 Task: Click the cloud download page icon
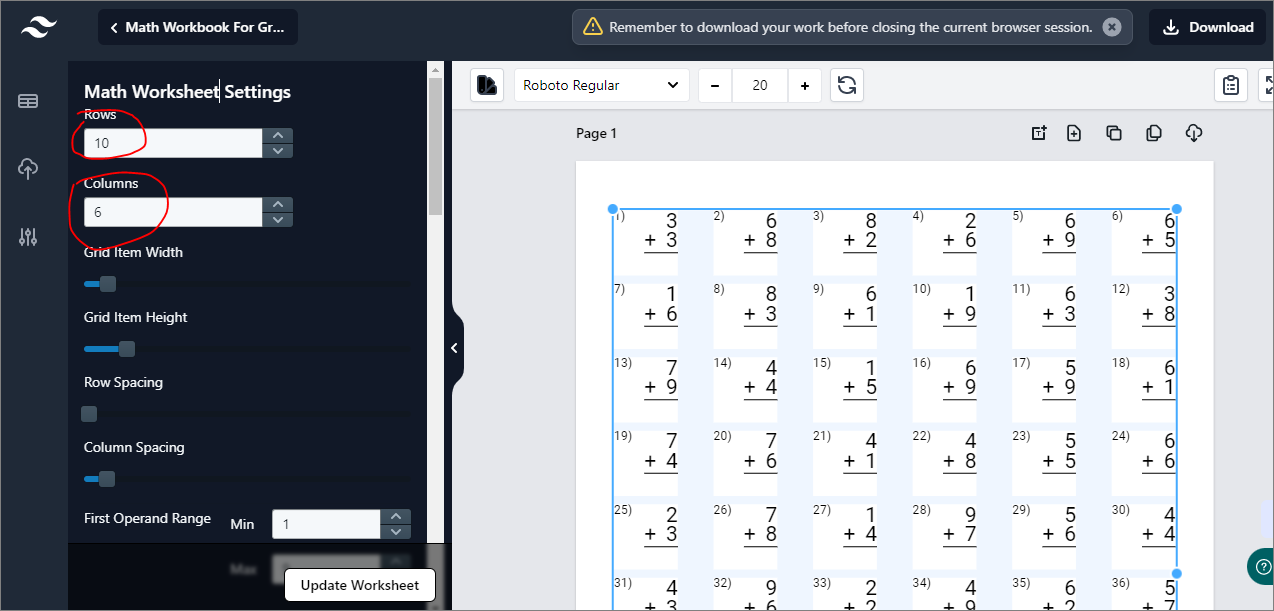pyautogui.click(x=1193, y=133)
